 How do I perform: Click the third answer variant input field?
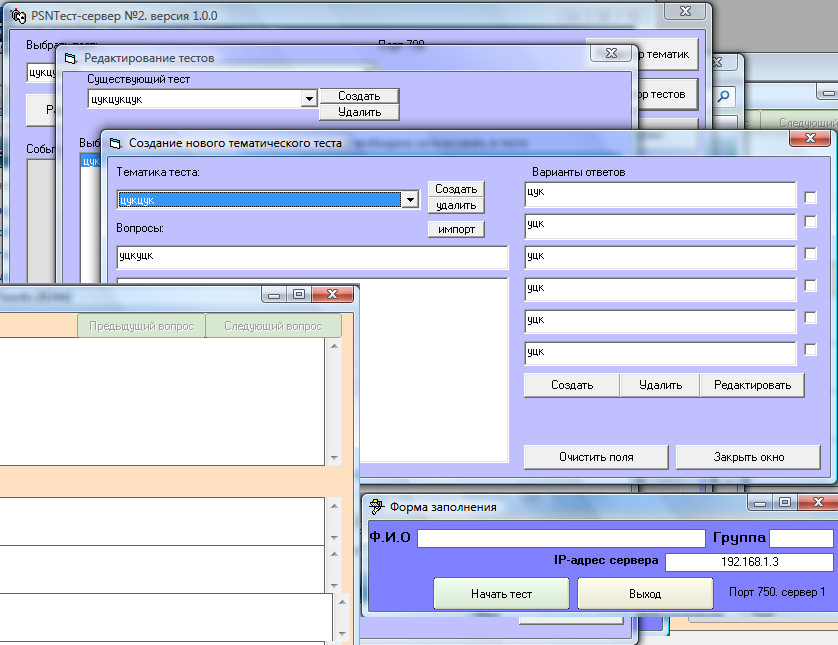point(660,258)
